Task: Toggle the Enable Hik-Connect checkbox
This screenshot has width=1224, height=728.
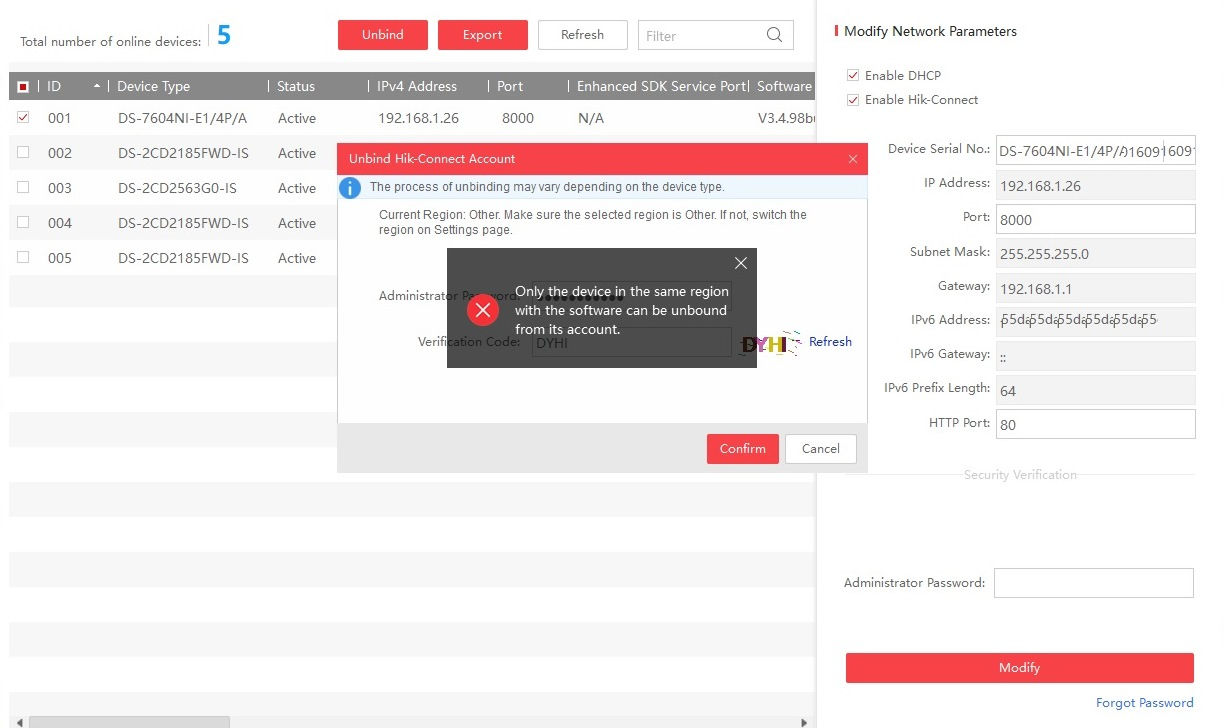Action: point(853,100)
